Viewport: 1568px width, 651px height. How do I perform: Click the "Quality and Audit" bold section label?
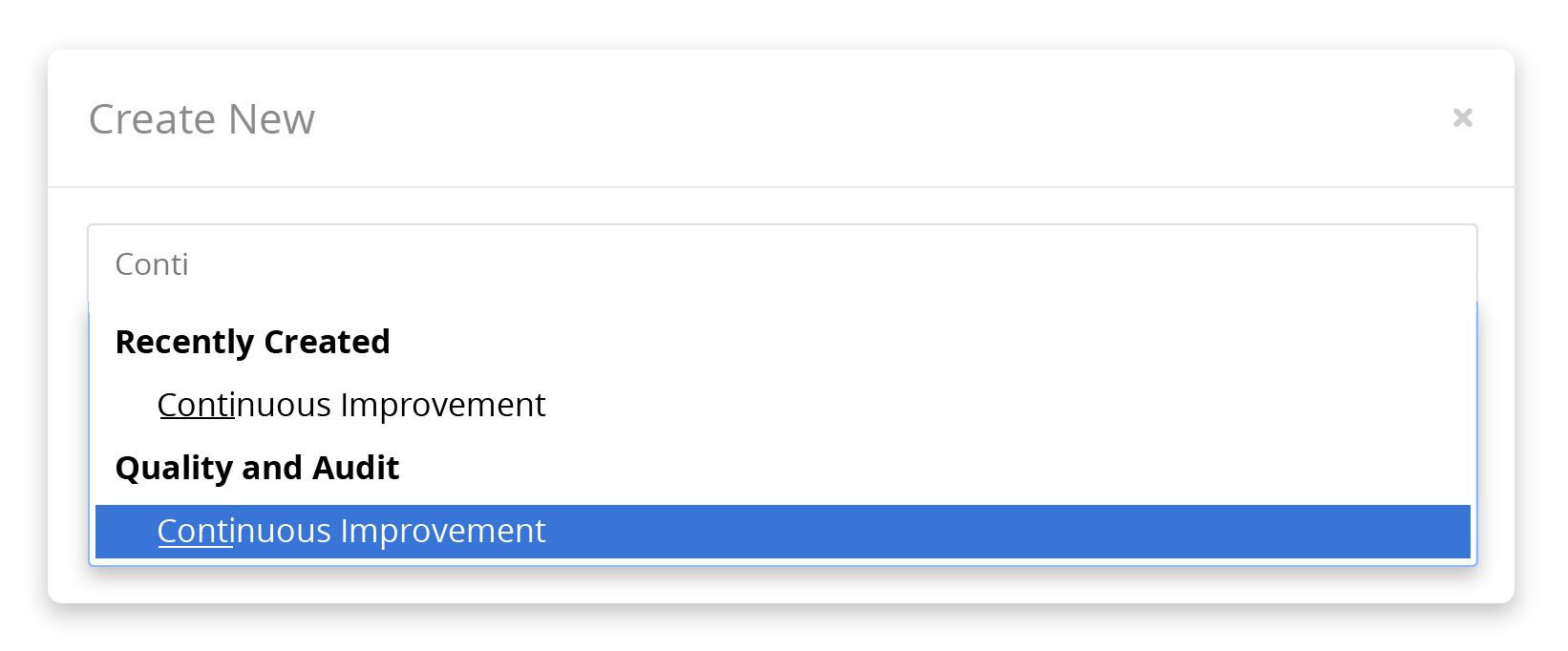(x=257, y=468)
